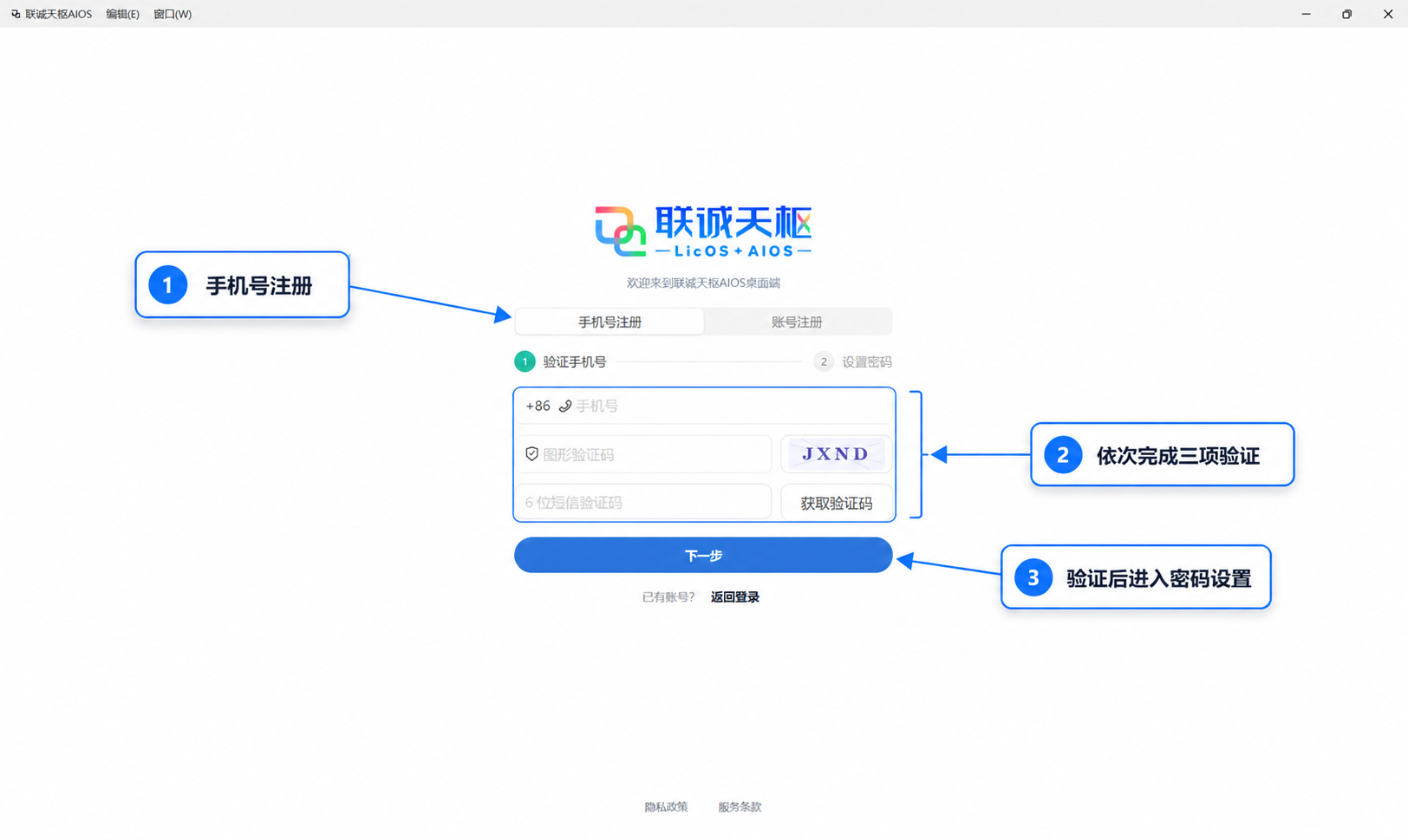Click the shield icon in the captcha field
Screen dimensions: 1408x840
pyautogui.click(x=531, y=453)
